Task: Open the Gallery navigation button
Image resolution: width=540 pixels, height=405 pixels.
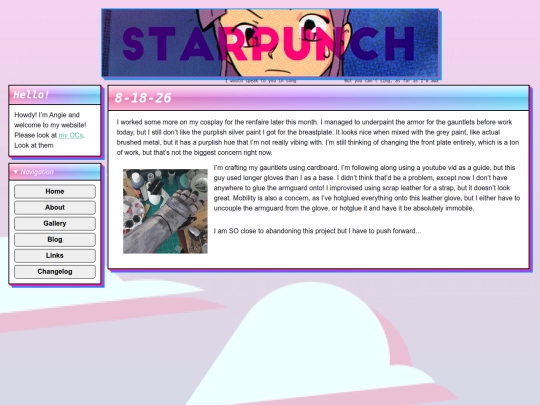Action: click(55, 224)
